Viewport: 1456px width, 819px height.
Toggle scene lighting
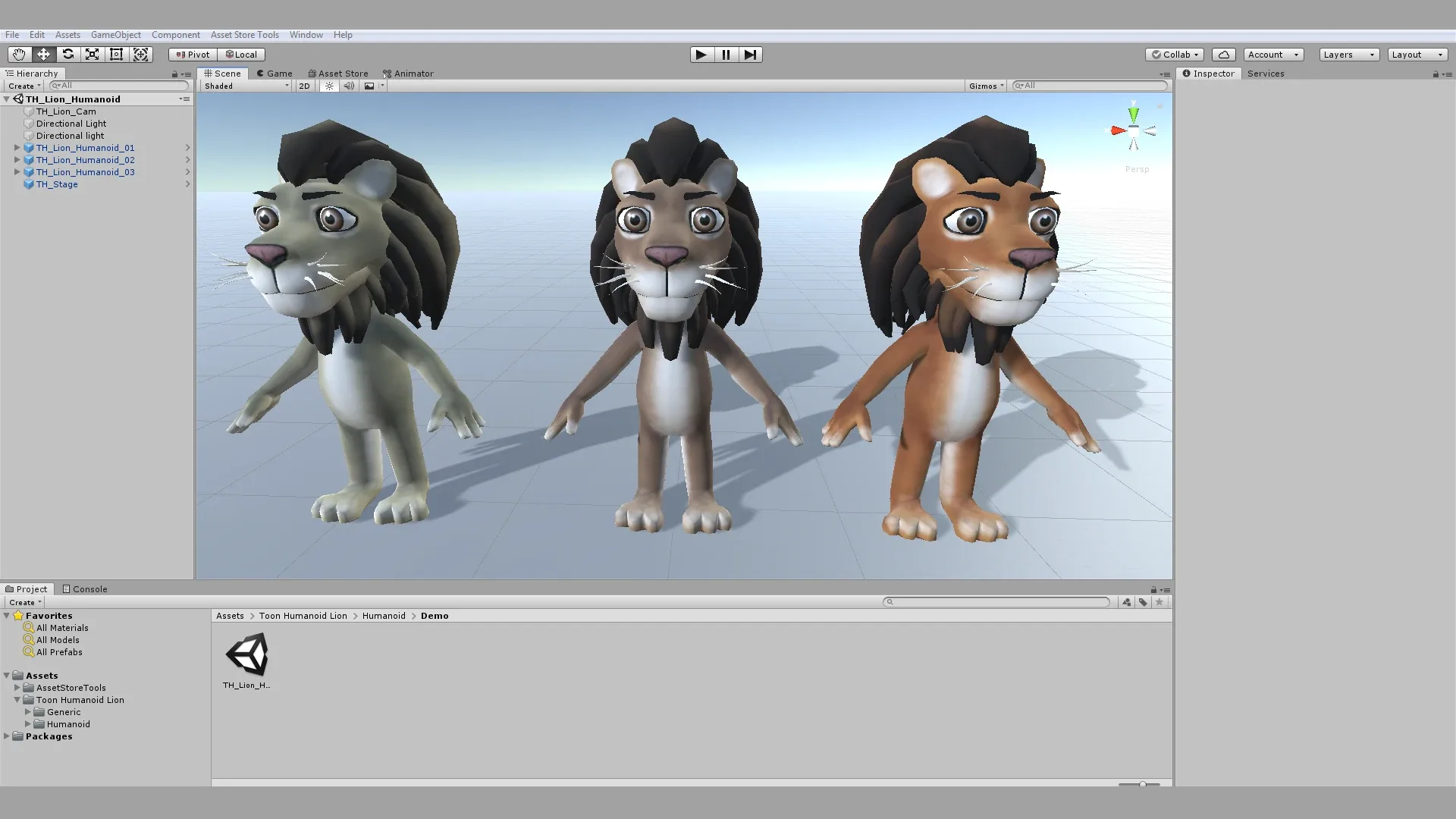(329, 86)
